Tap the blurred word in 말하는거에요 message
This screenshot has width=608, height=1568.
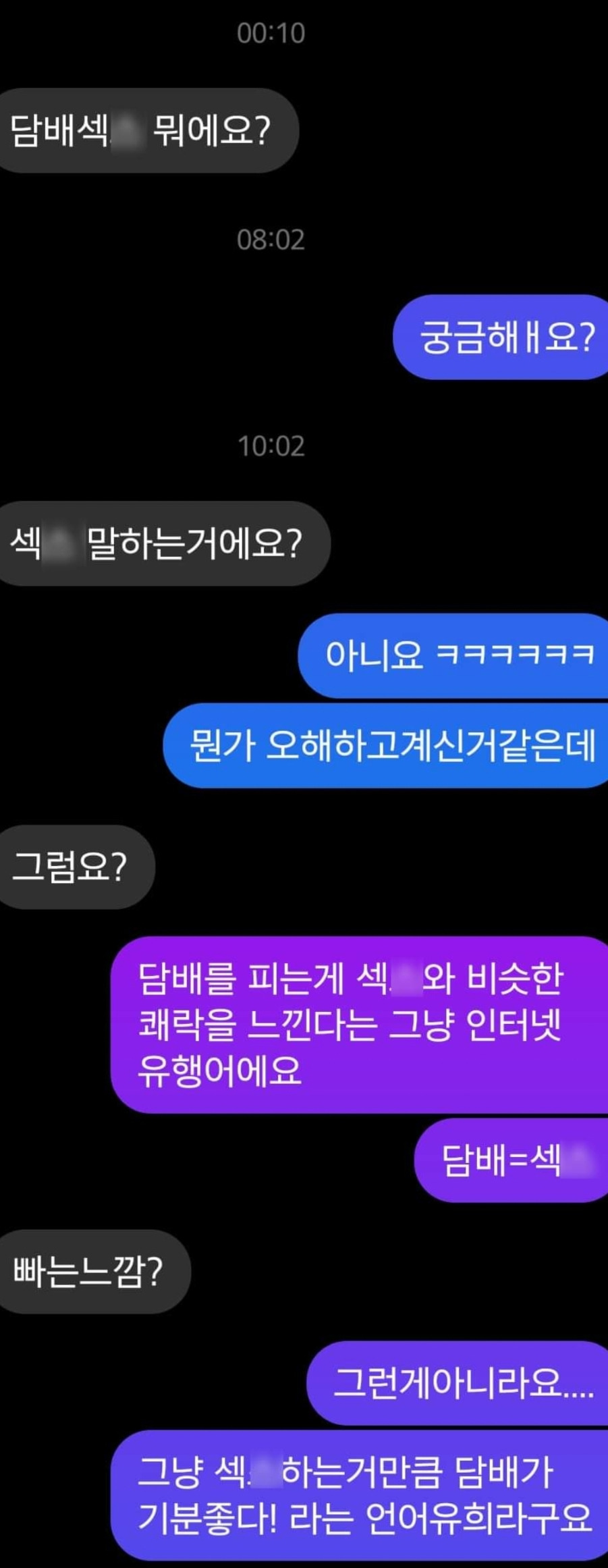coord(62,545)
